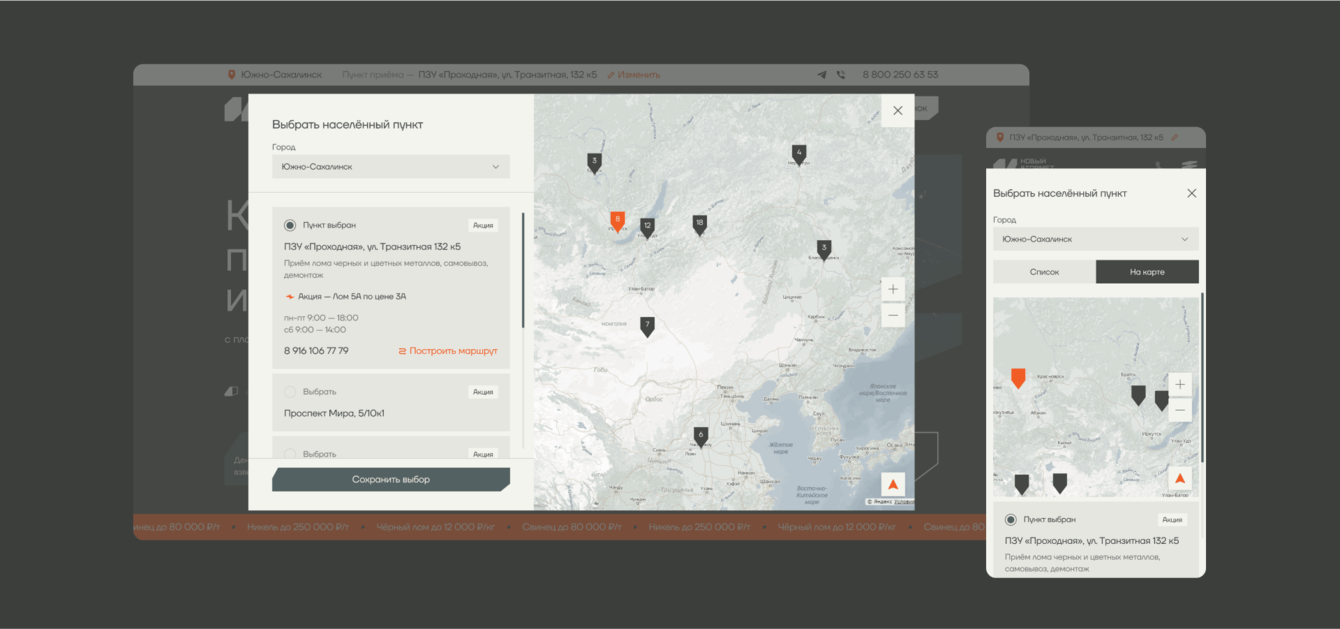
Task: Open the mobile Город dropdown Южно-Сахалинск
Action: point(1096,239)
